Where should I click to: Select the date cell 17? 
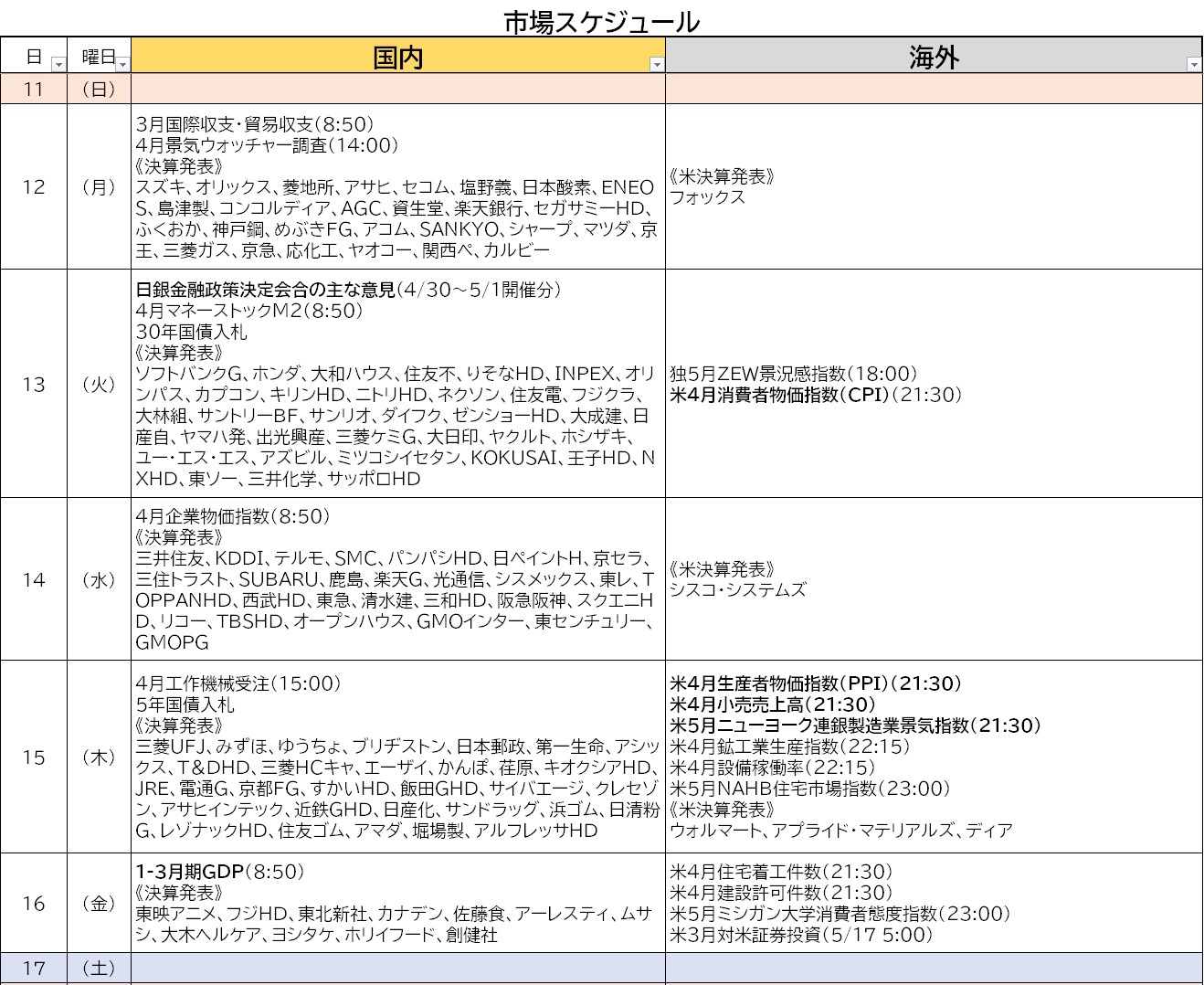coord(34,968)
